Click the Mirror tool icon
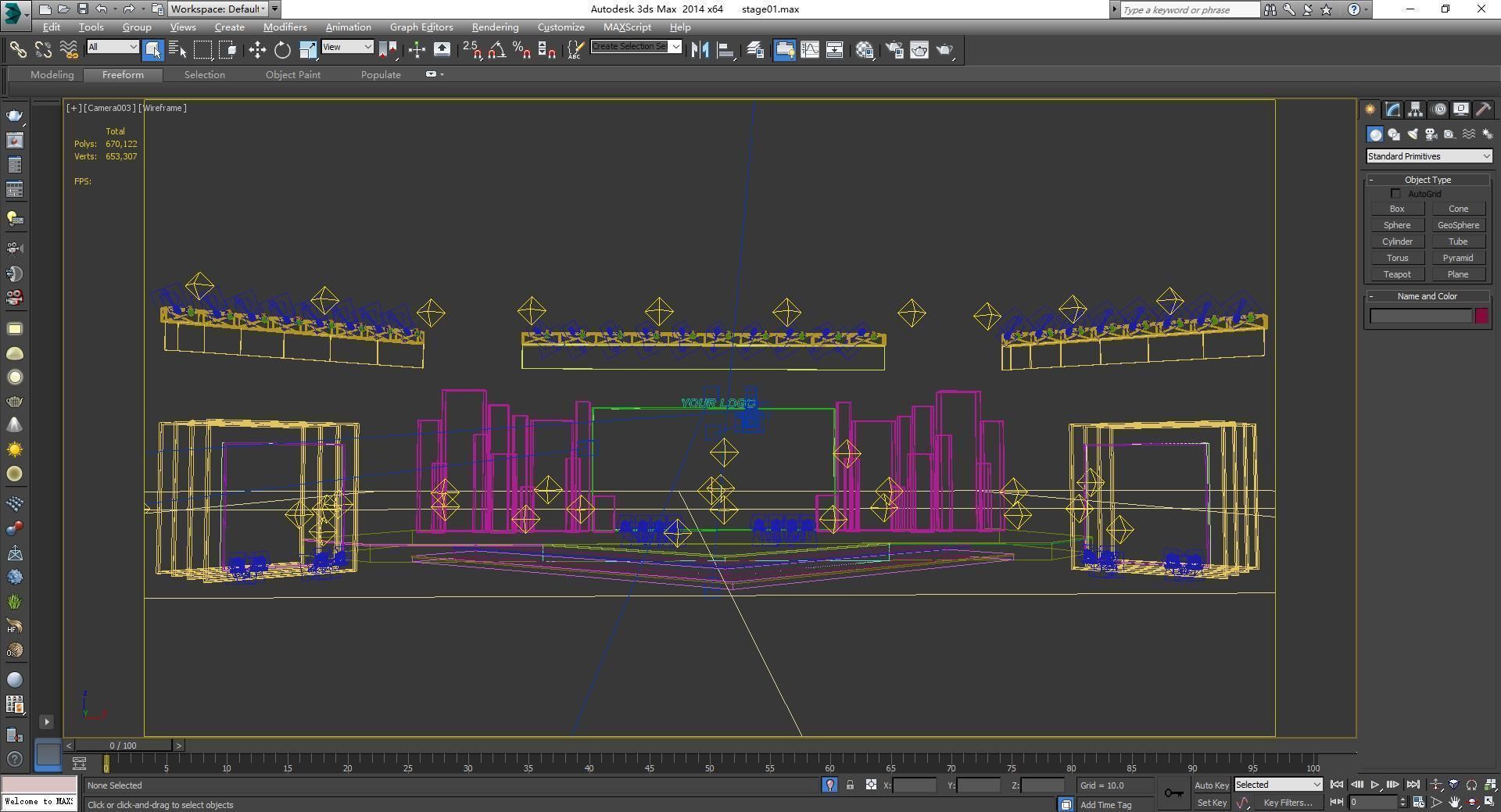The width and height of the screenshot is (1501, 812). tap(700, 50)
